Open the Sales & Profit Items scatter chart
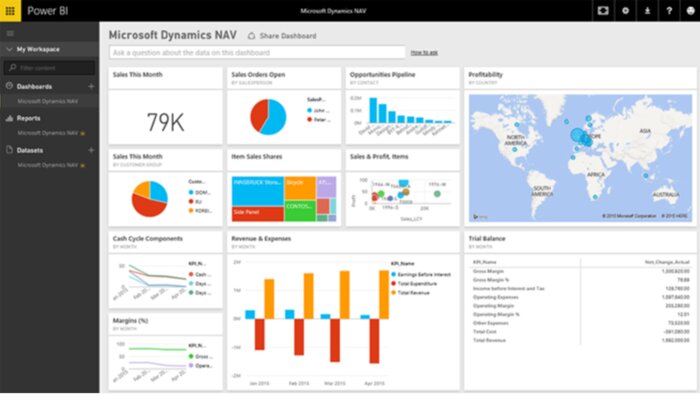 point(402,199)
